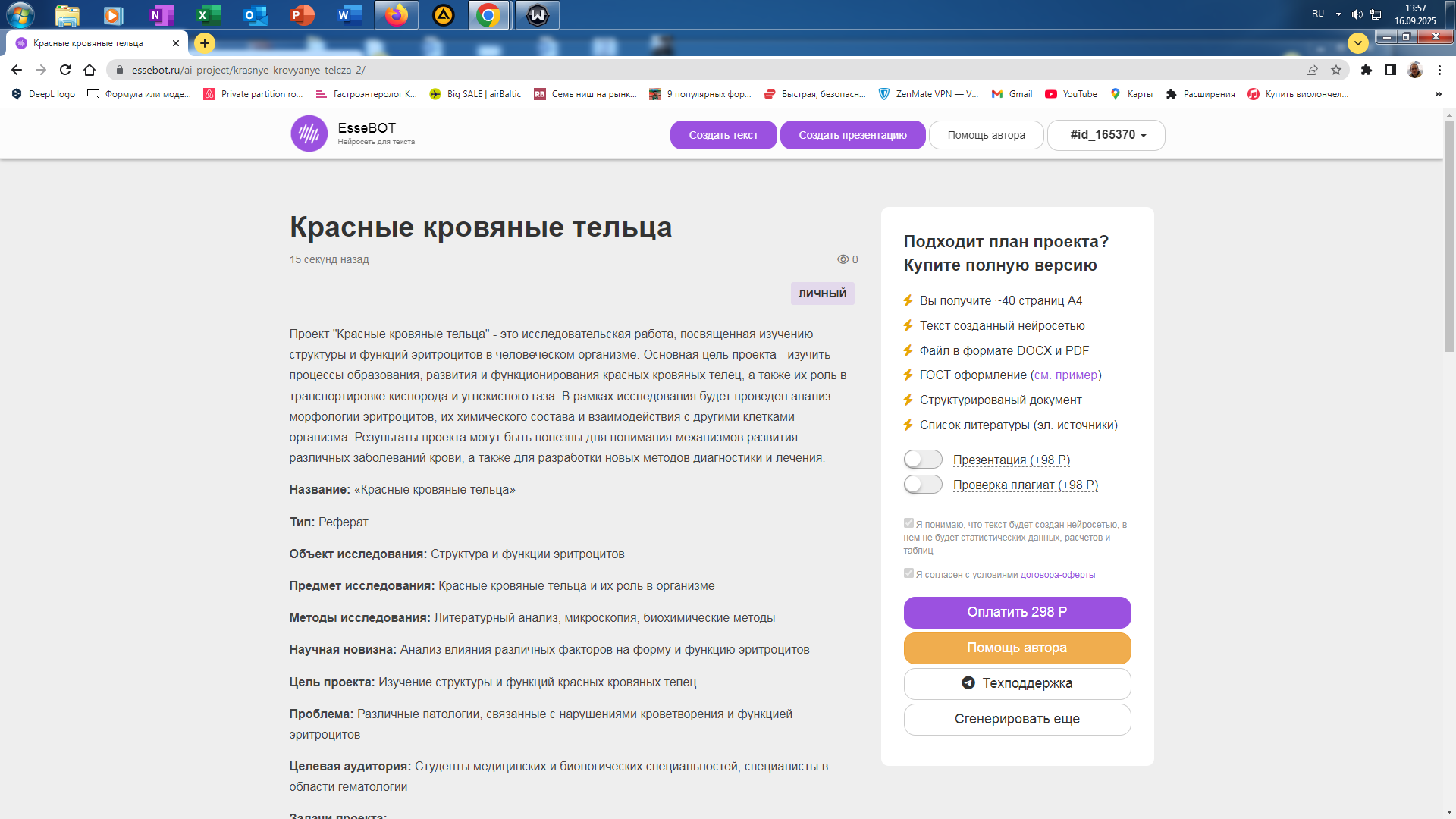The image size is (1456, 819).
Task: Open a new tab with the plus icon
Action: (x=205, y=43)
